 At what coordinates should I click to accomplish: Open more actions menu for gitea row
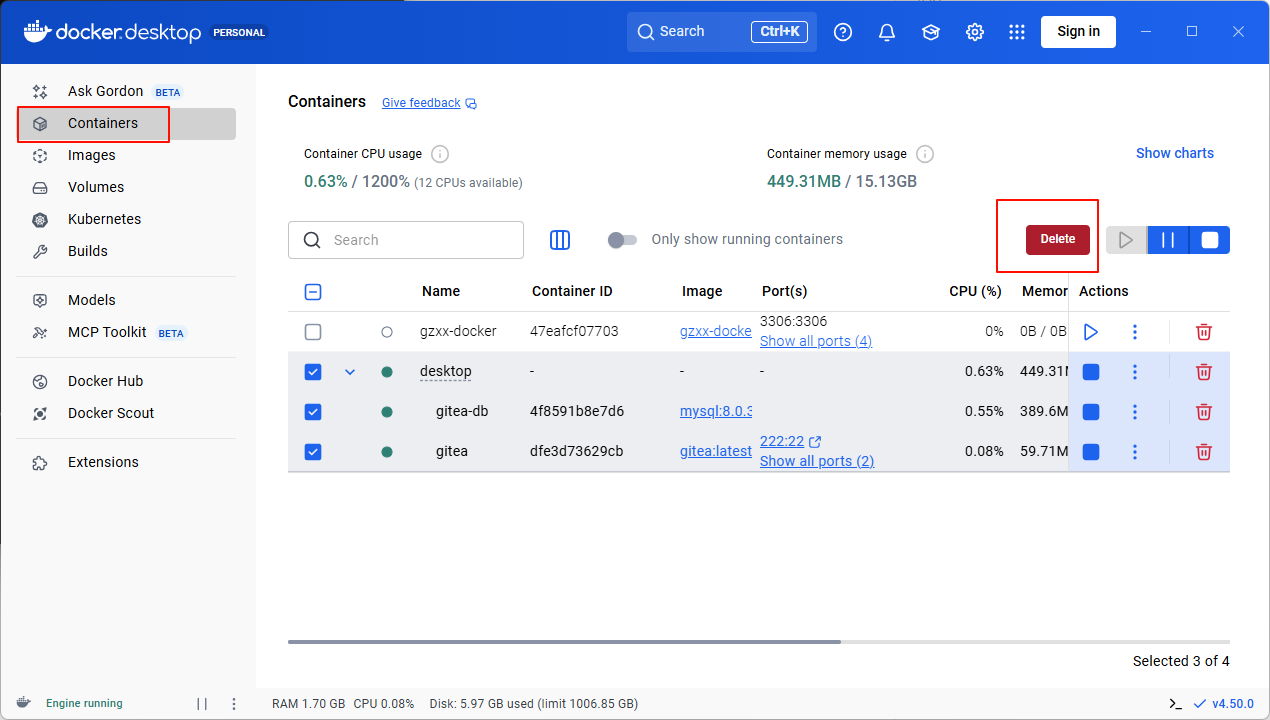click(x=1135, y=451)
